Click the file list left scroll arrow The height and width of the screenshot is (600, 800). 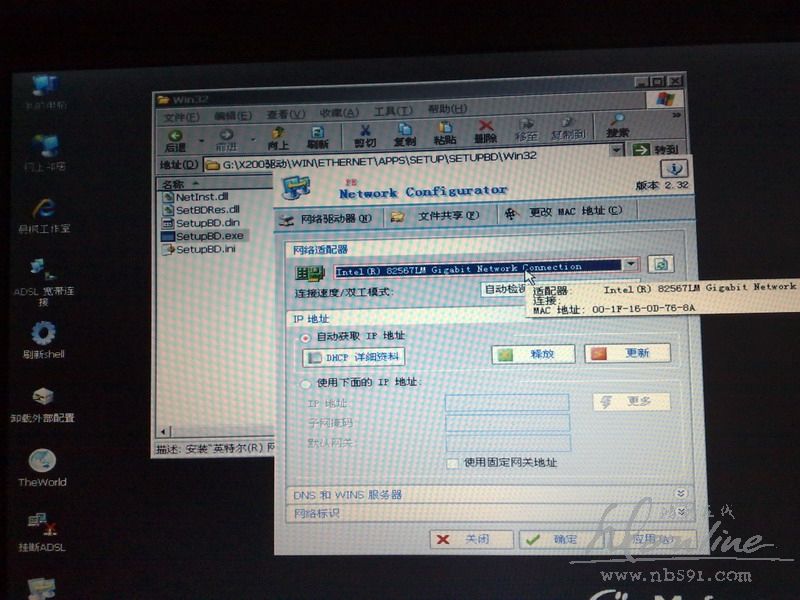tap(163, 432)
